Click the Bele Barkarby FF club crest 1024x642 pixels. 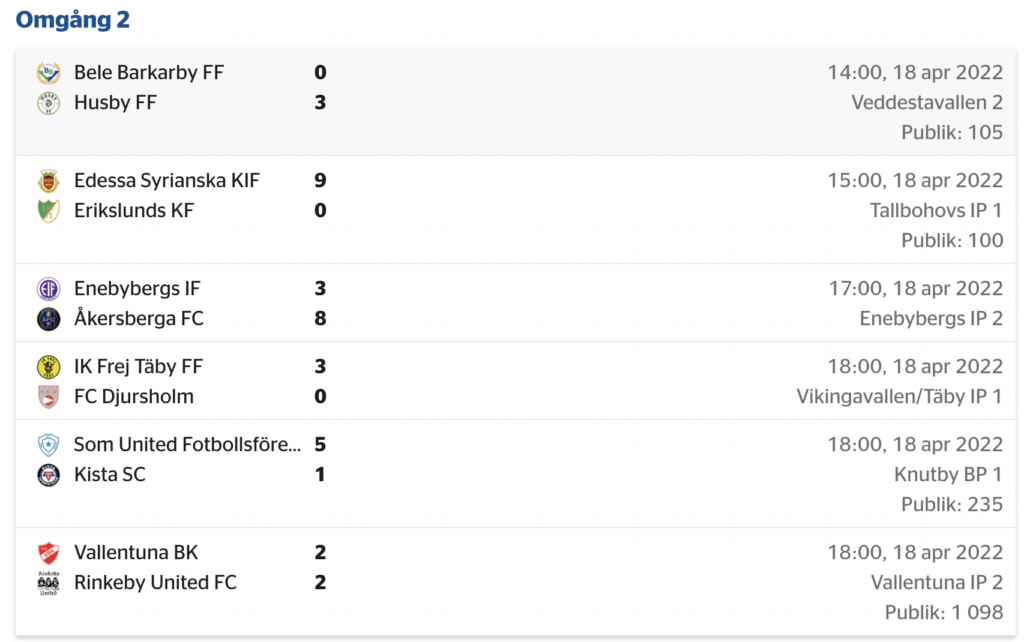[x=48, y=72]
